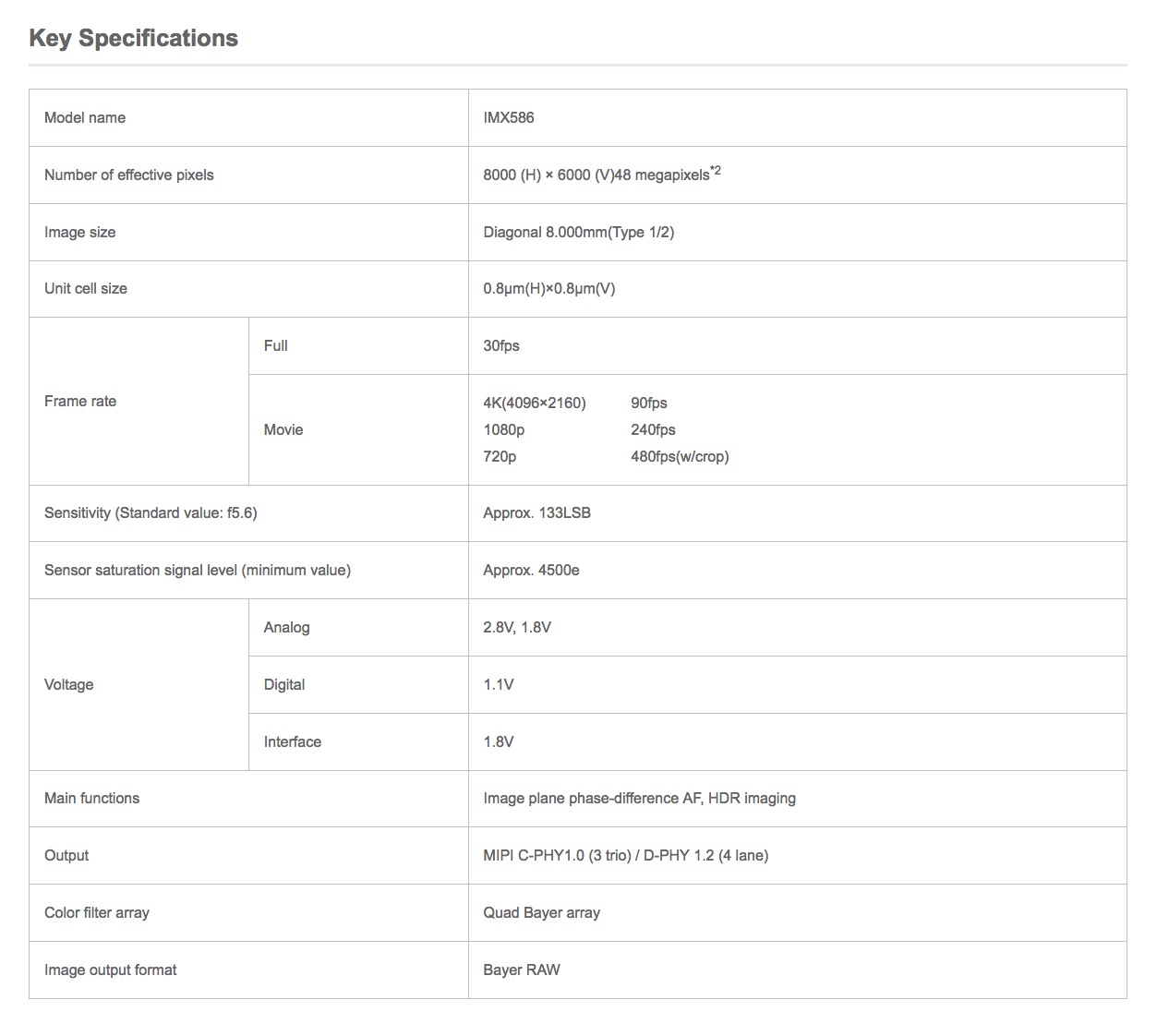Viewport: 1169px width, 1036px height.
Task: Click the 480fps(w/crop) value
Action: click(680, 456)
